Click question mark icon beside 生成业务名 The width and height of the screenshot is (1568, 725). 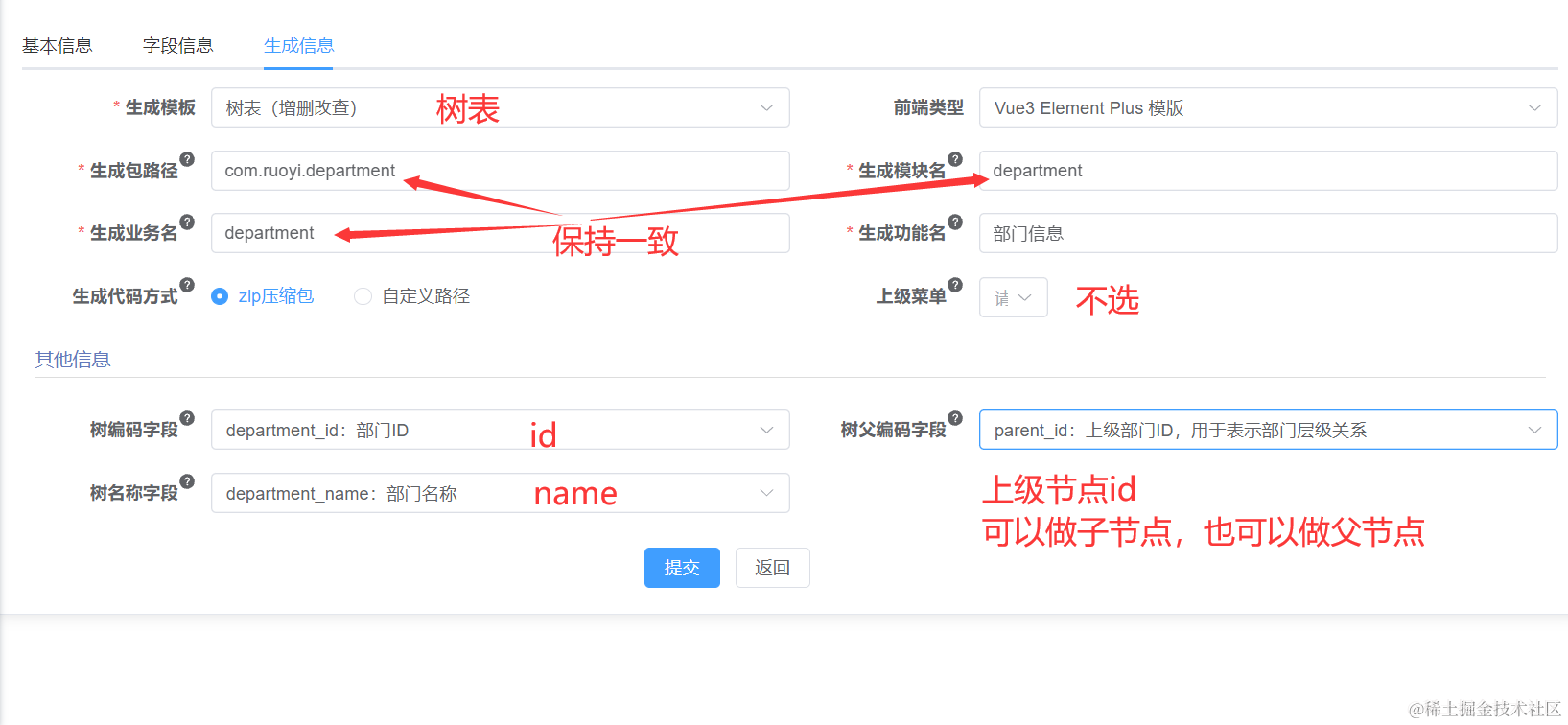[187, 222]
